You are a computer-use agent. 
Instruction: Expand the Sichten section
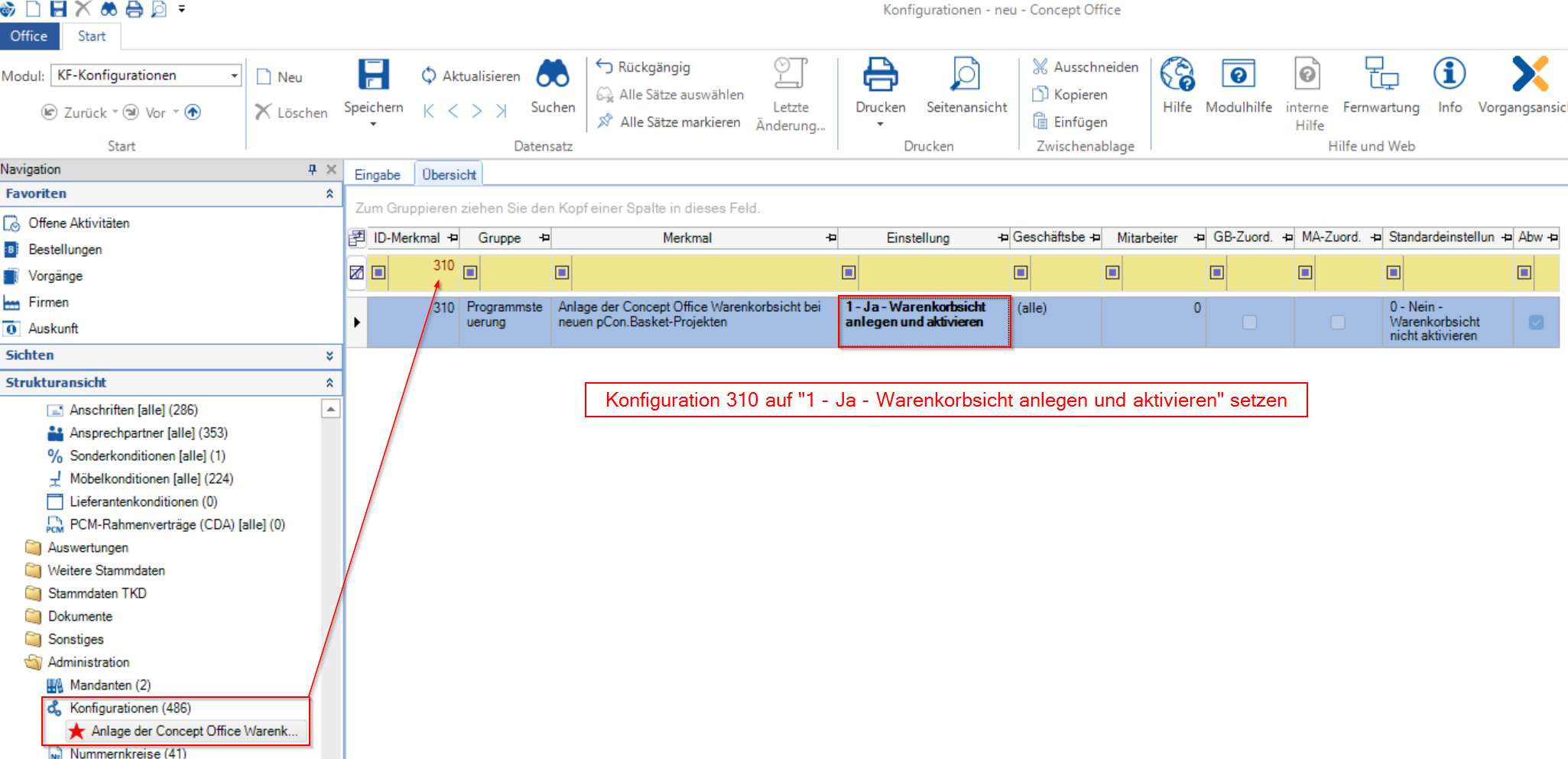pyautogui.click(x=330, y=355)
